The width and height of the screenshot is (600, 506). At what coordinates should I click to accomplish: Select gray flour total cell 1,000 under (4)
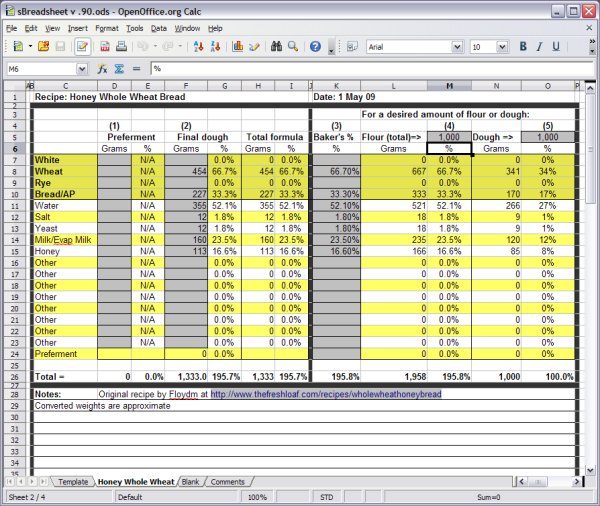449,137
